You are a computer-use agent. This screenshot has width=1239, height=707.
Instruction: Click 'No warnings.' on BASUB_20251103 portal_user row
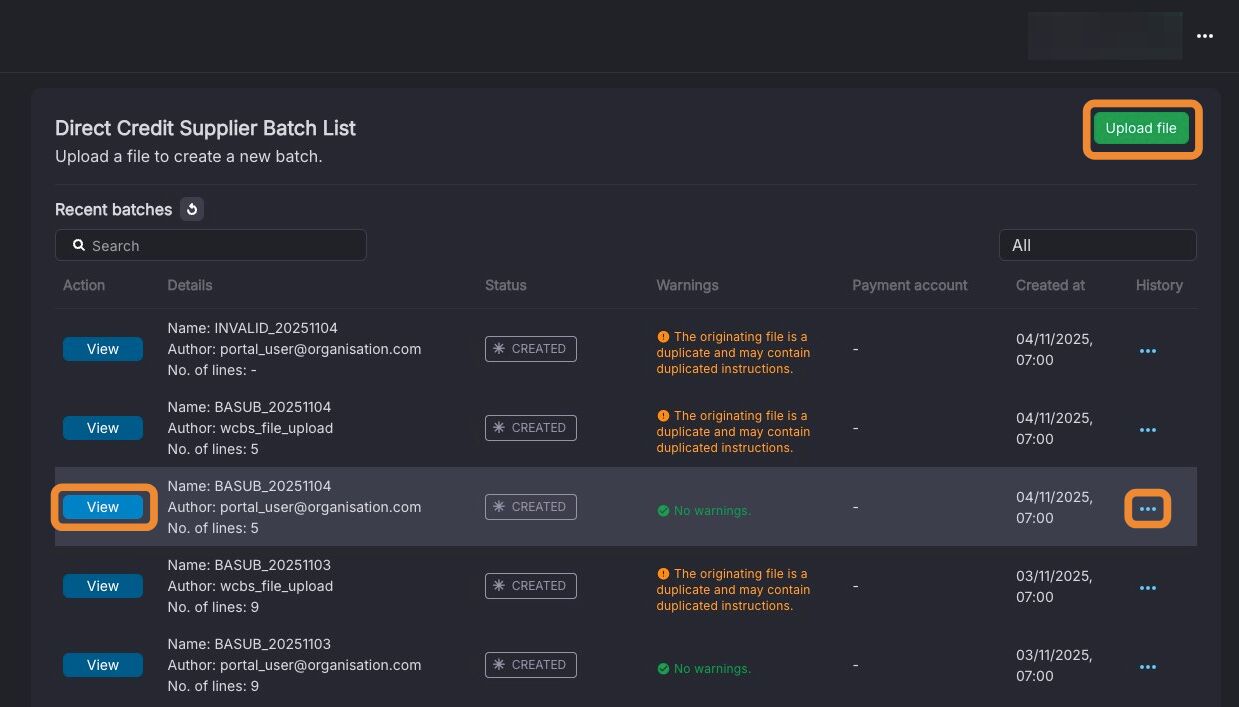[x=712, y=669]
